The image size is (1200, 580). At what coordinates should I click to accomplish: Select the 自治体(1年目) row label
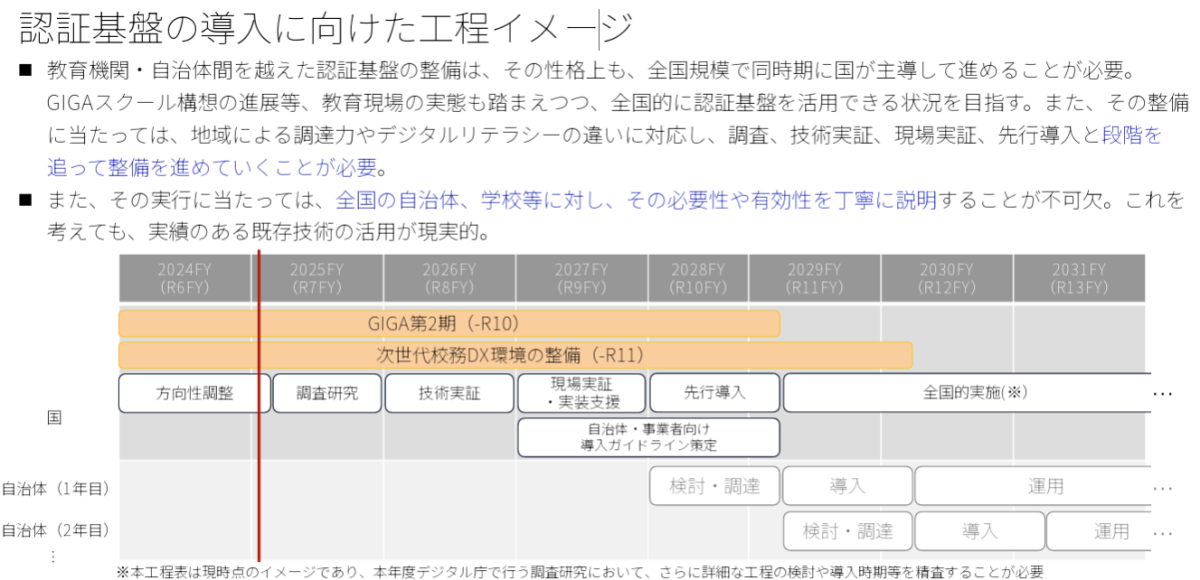(x=55, y=488)
